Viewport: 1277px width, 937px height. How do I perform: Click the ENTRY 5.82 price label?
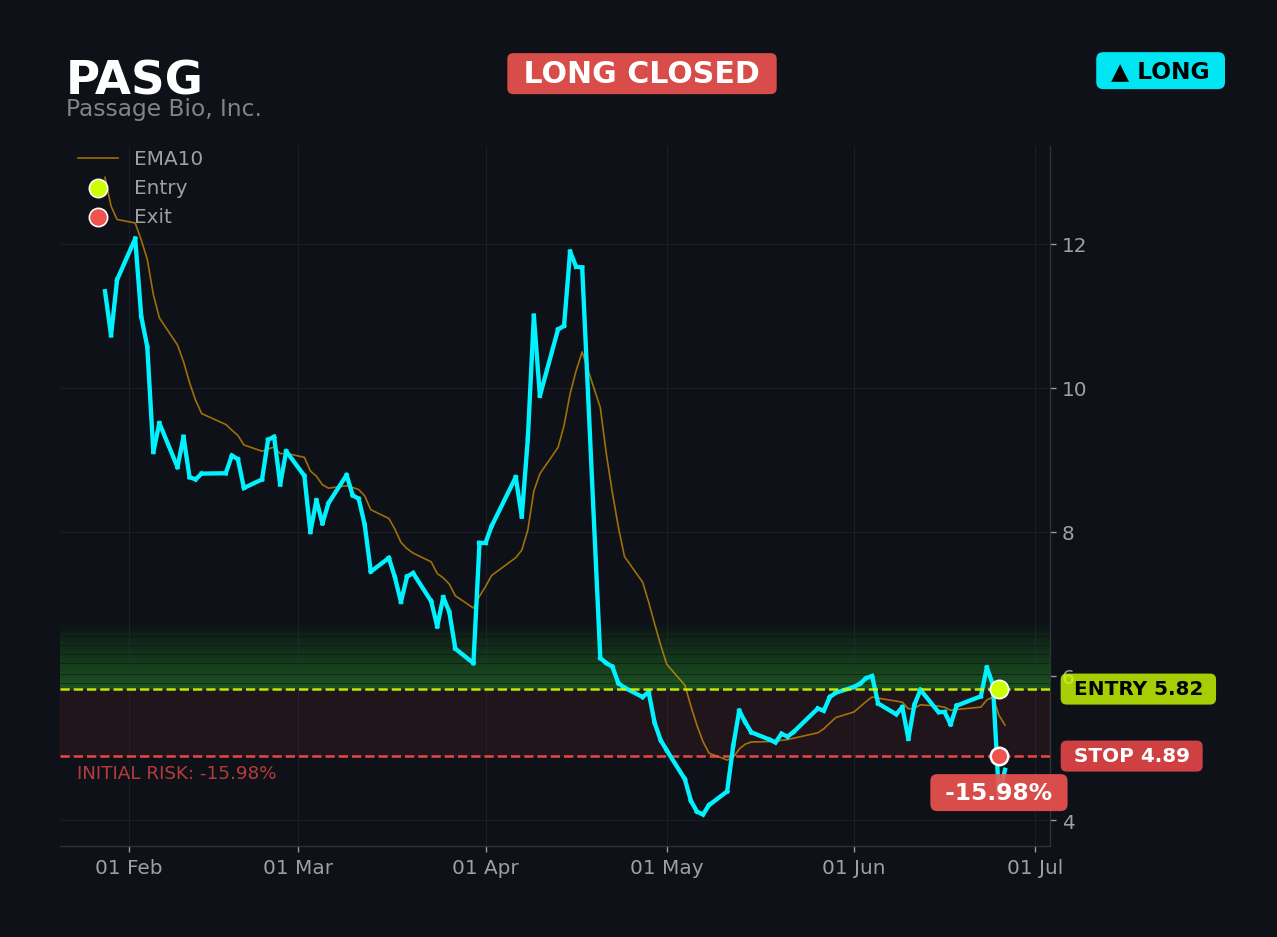tap(1138, 689)
